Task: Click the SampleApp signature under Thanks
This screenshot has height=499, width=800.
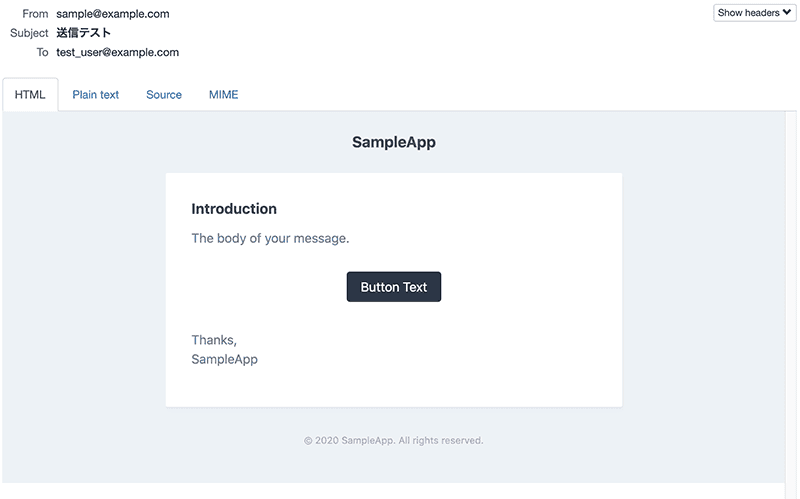Action: 224,359
